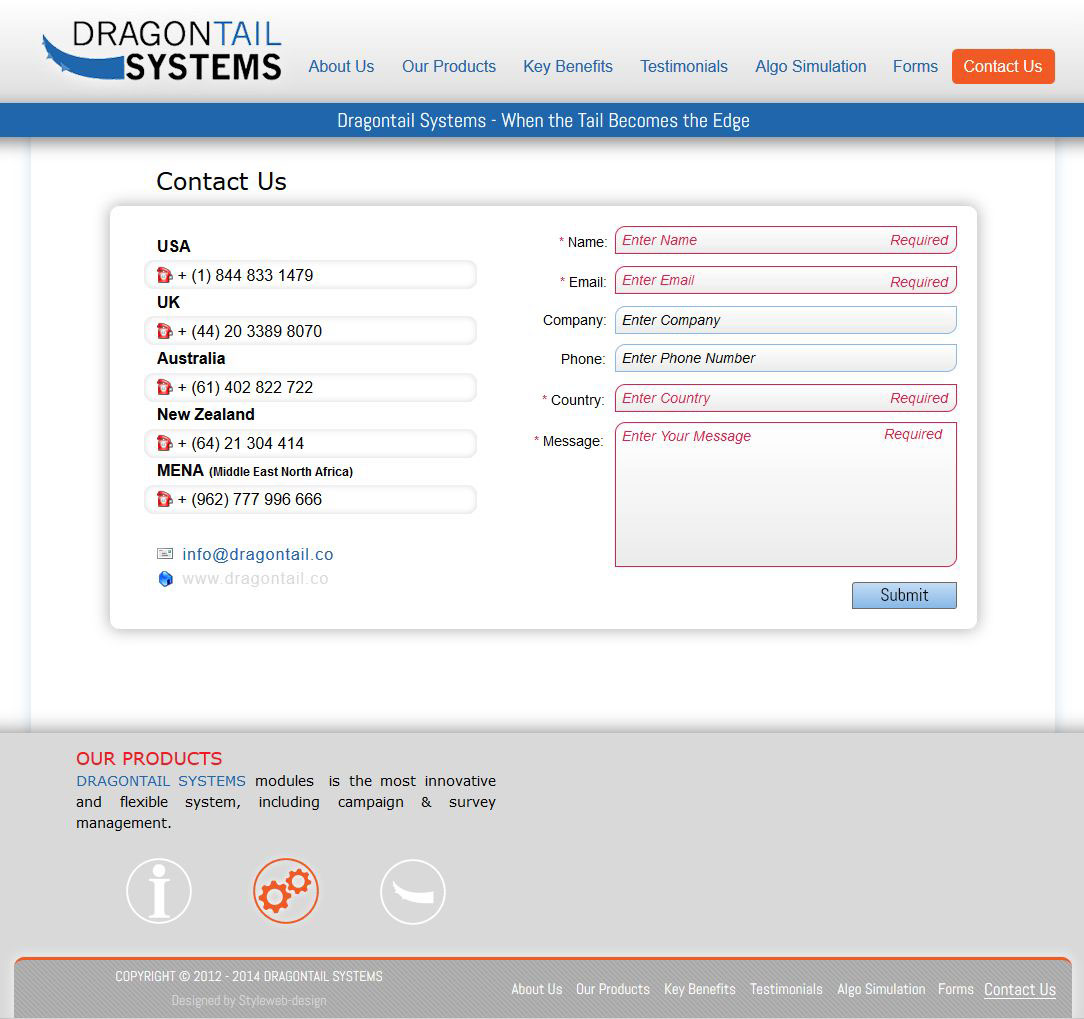1084x1019 pixels.
Task: Click the www.dragontail.co website link
Action: pyautogui.click(x=255, y=579)
